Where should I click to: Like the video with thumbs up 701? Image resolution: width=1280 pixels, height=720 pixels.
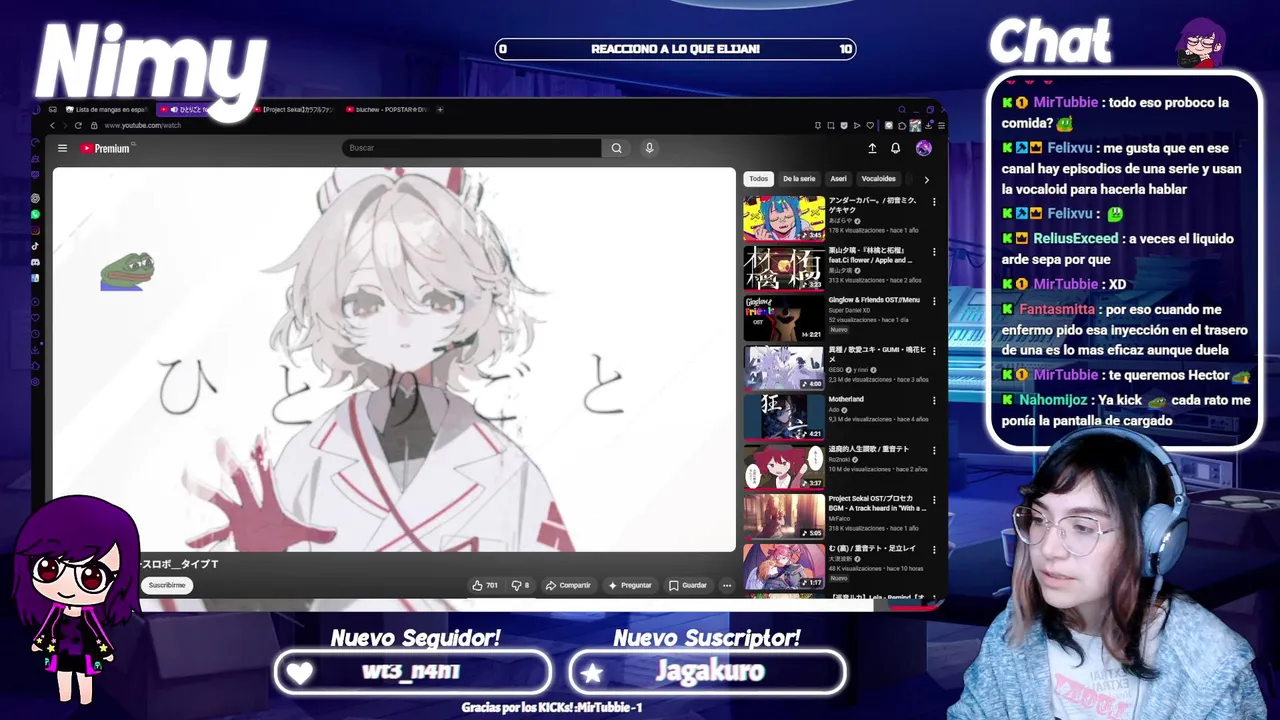click(485, 585)
